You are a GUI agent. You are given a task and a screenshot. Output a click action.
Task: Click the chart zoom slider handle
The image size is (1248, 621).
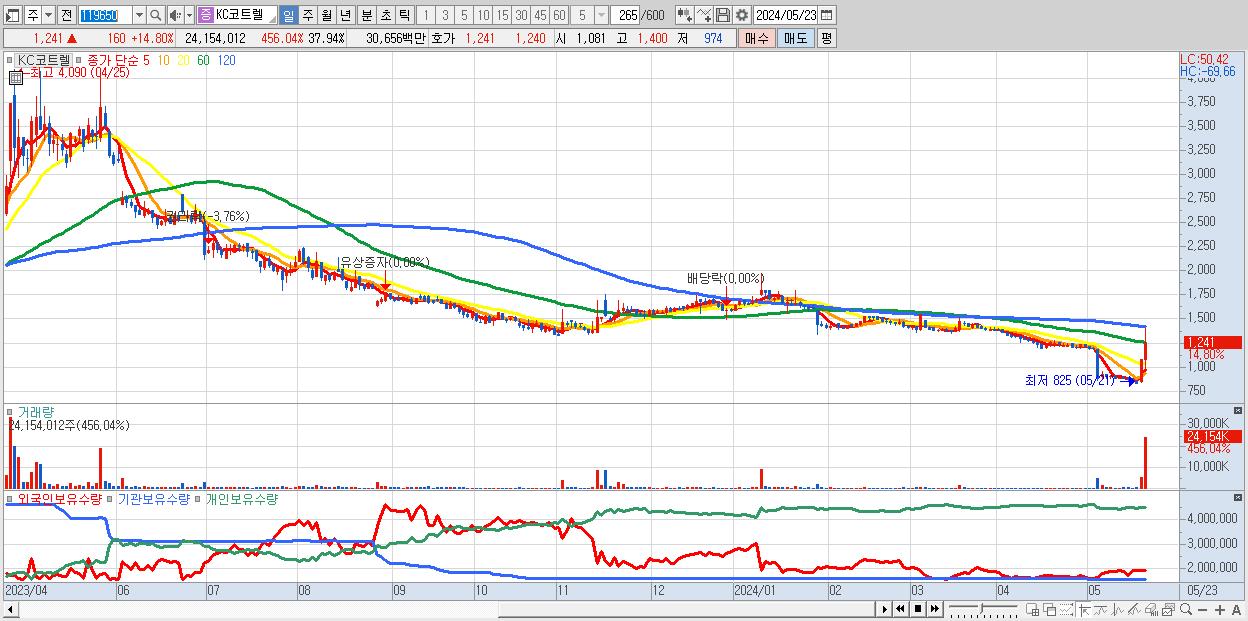[981, 608]
